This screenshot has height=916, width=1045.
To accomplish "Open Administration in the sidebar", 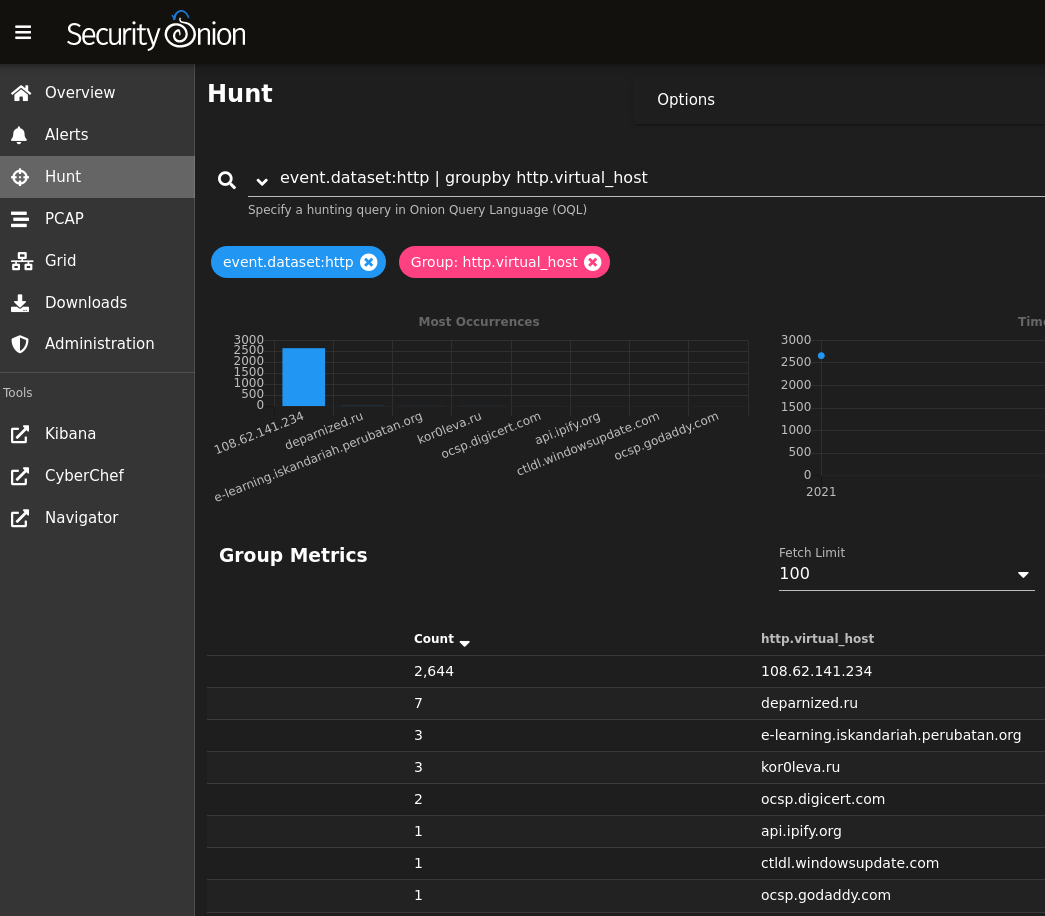I will (x=99, y=344).
